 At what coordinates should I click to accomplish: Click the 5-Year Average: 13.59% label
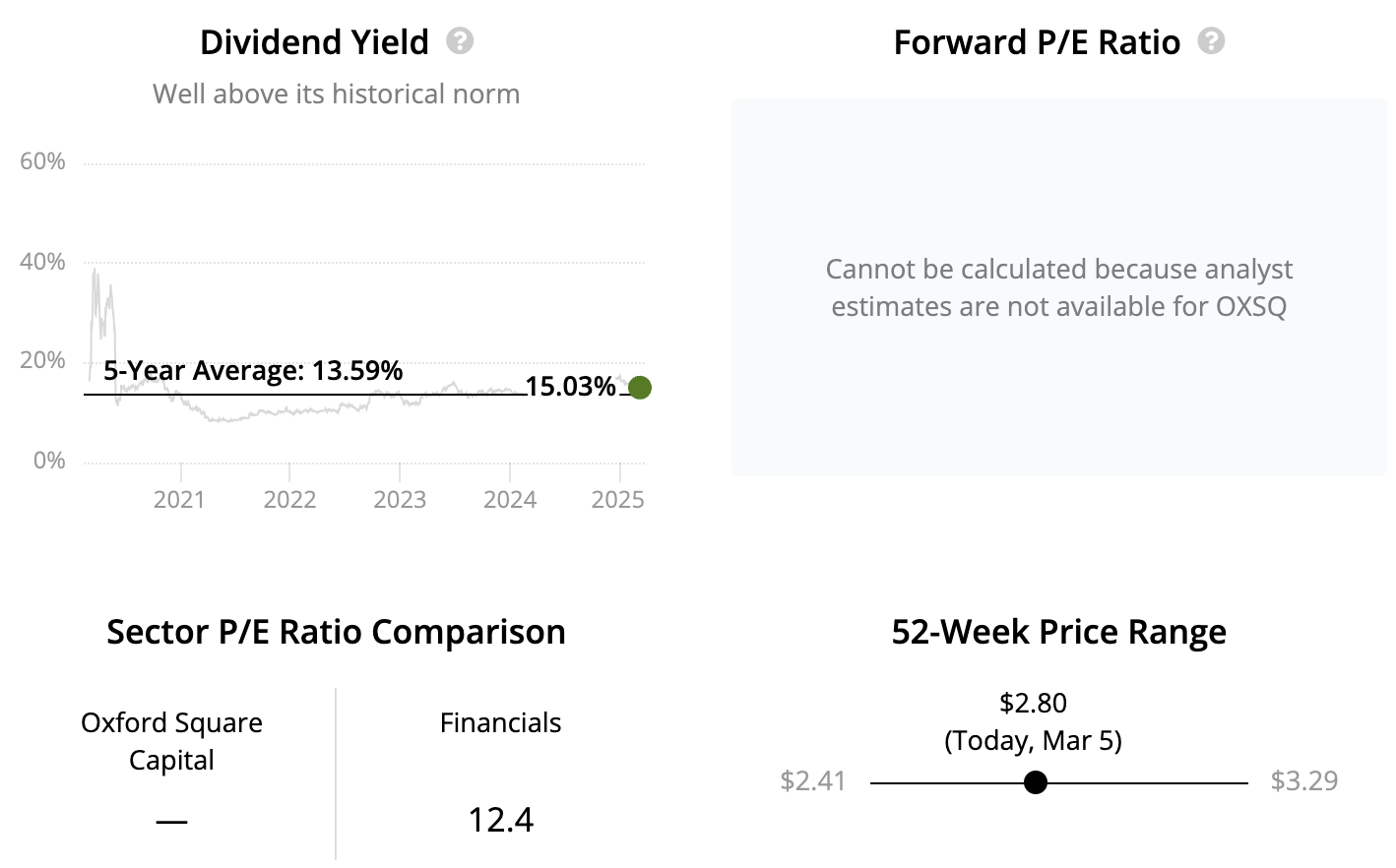coord(253,371)
